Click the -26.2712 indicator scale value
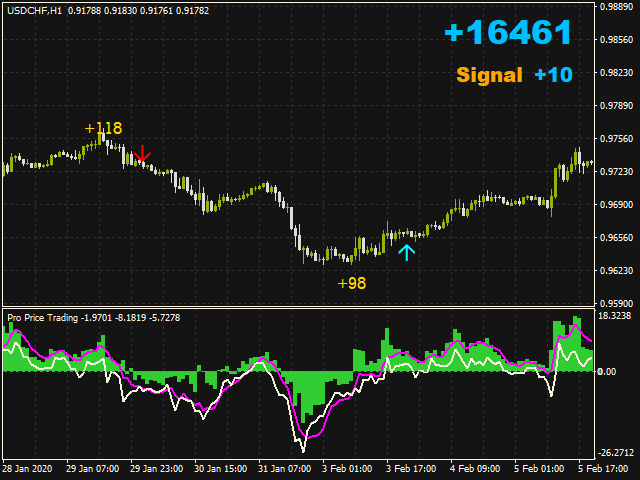Image resolution: width=640 pixels, height=480 pixels. tap(616, 453)
